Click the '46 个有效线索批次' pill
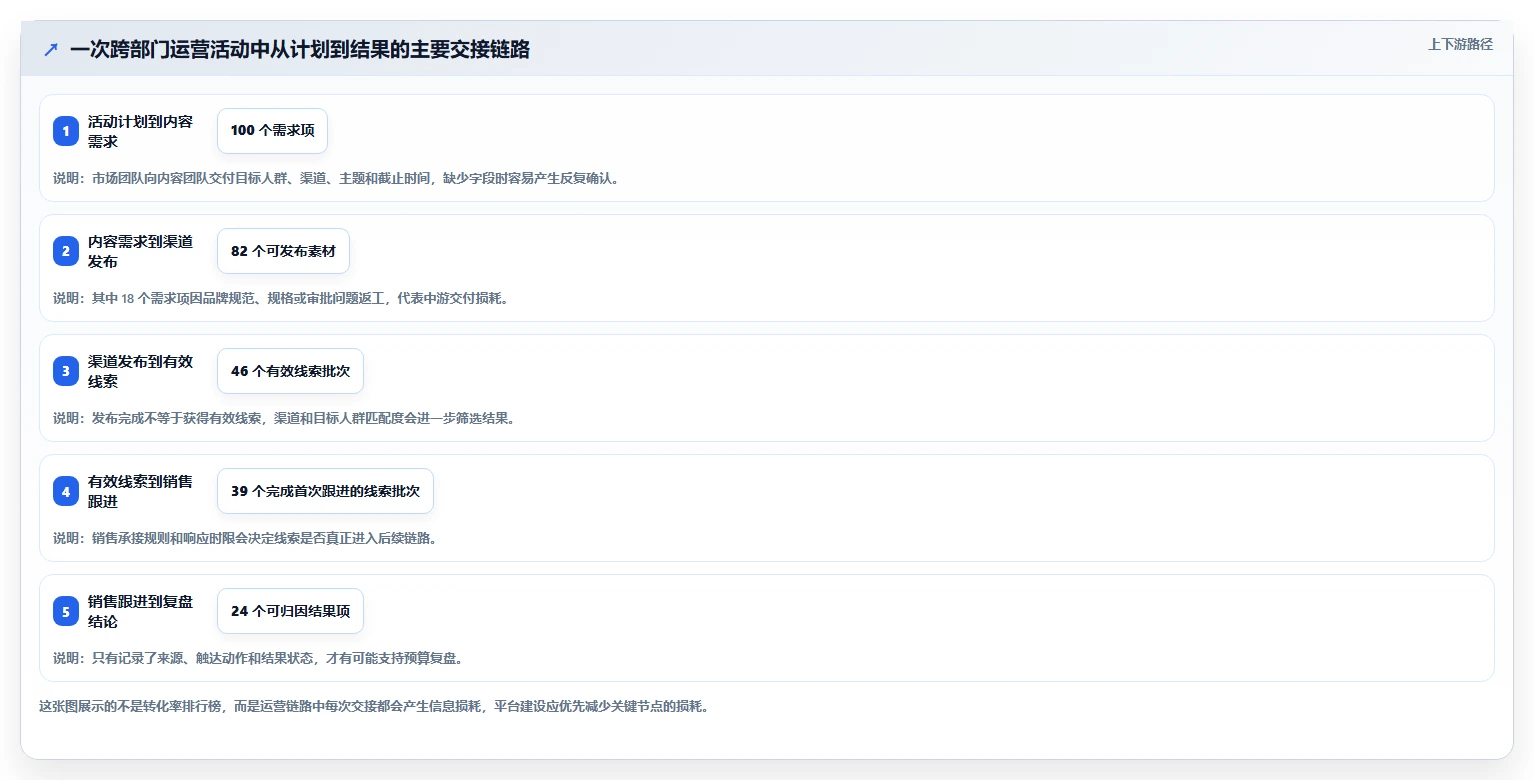 290,371
